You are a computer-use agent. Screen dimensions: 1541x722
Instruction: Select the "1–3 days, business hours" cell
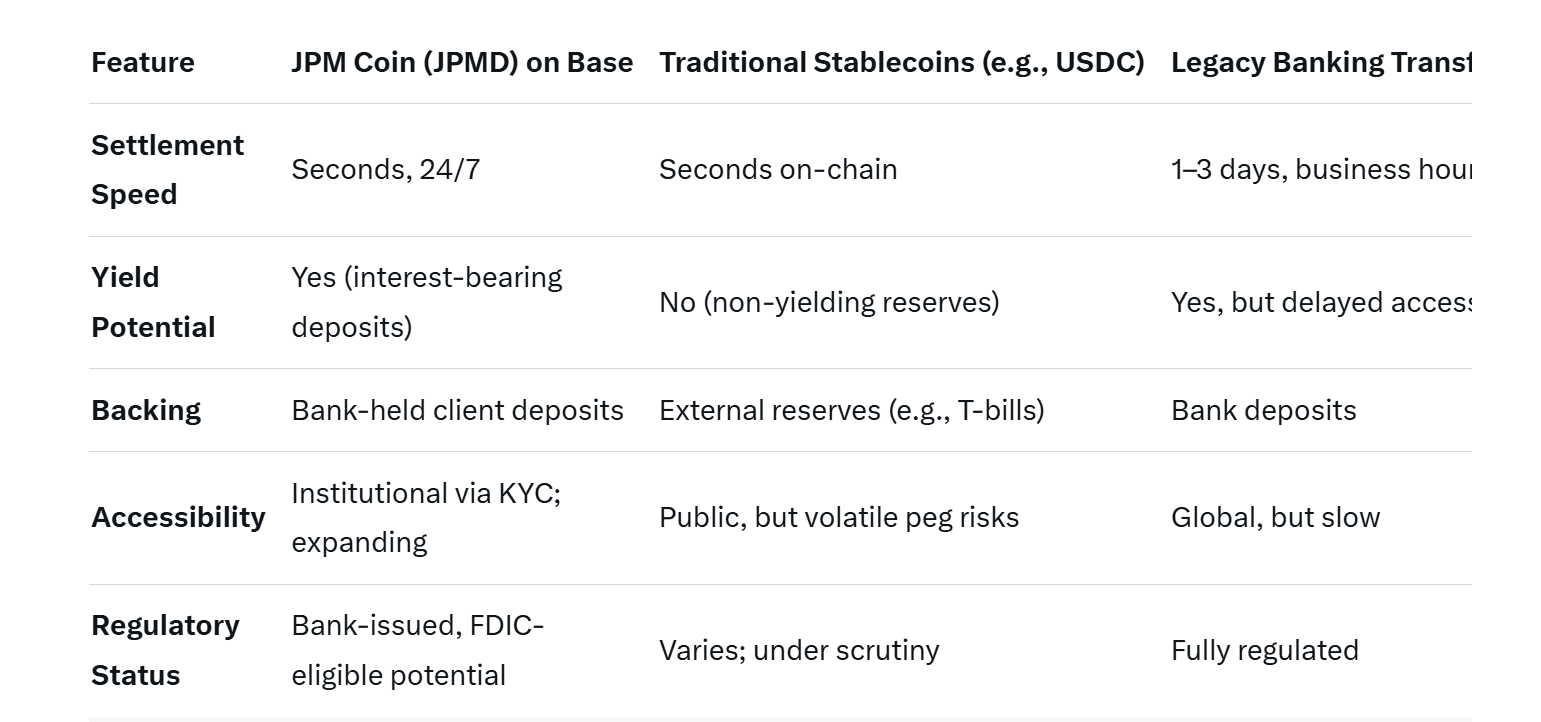[1320, 170]
